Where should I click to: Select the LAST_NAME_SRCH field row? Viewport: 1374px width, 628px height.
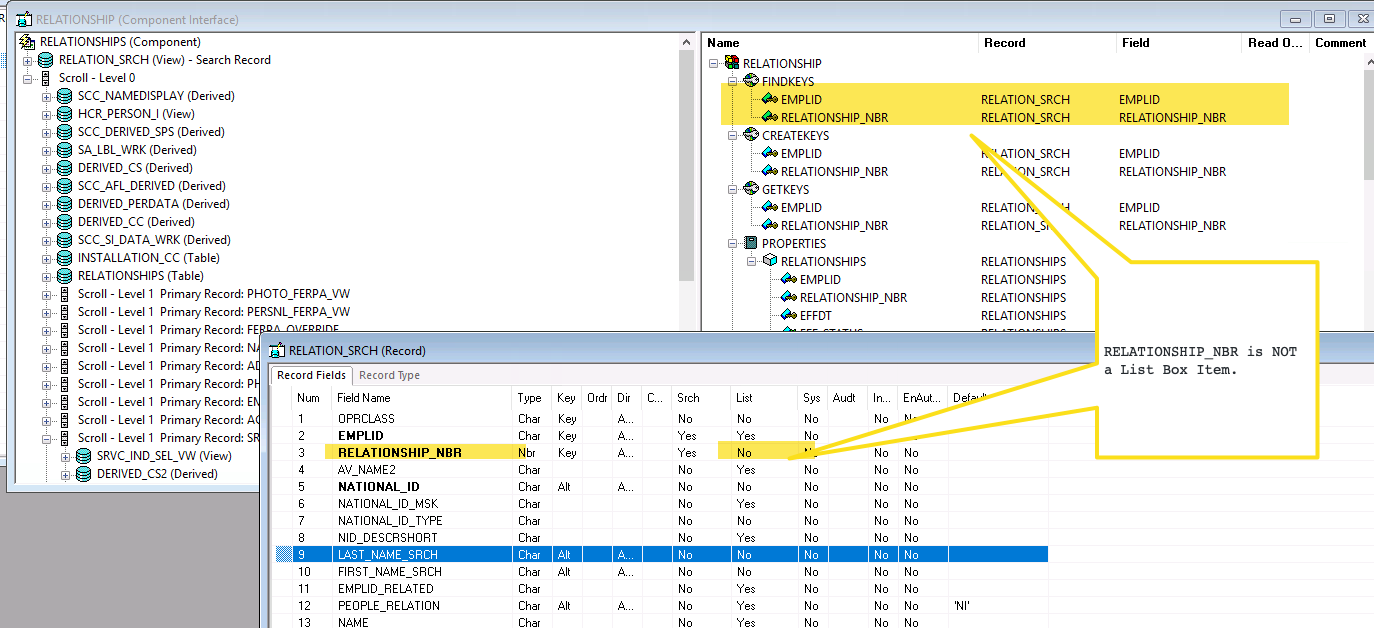pos(387,554)
